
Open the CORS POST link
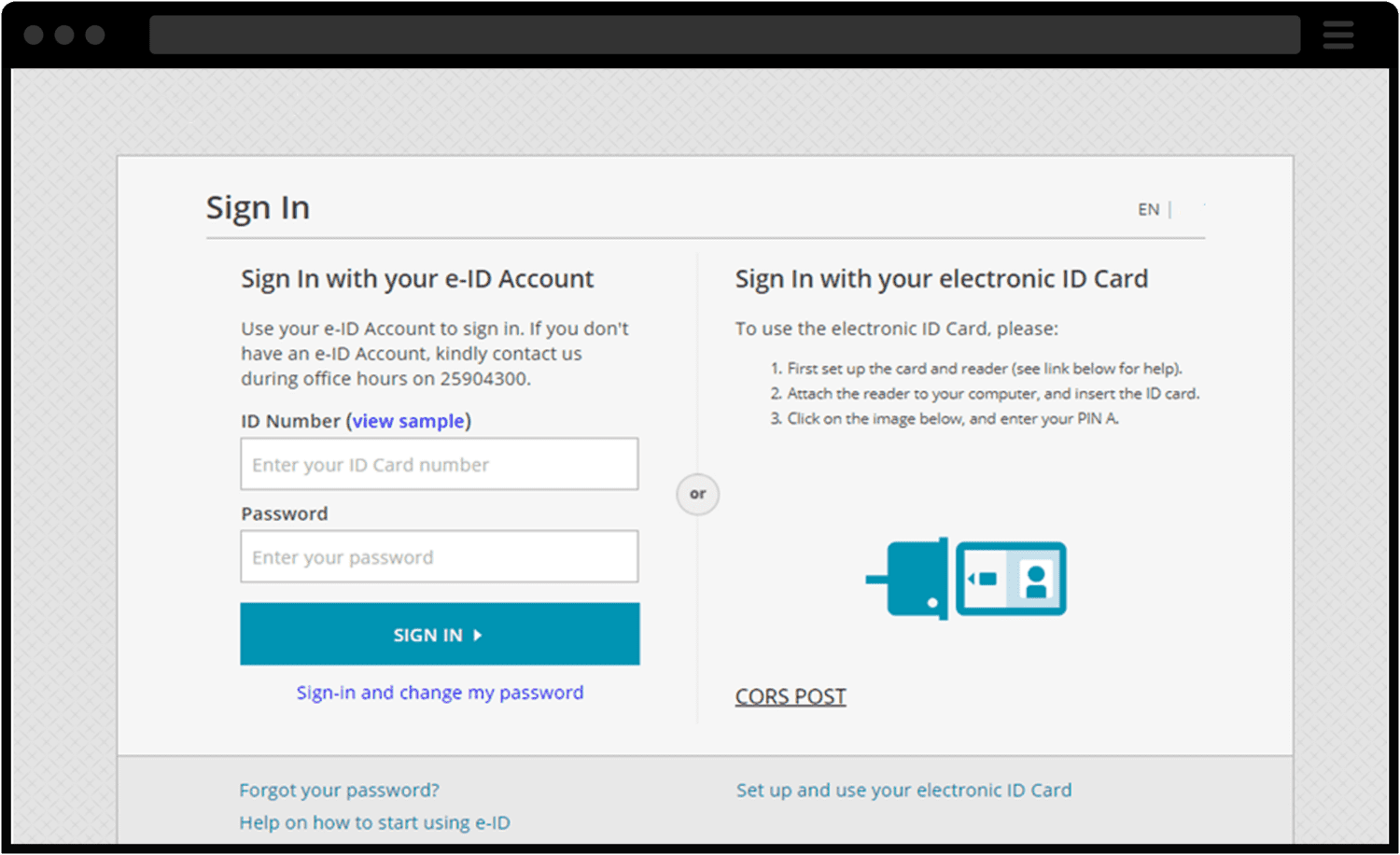point(791,696)
